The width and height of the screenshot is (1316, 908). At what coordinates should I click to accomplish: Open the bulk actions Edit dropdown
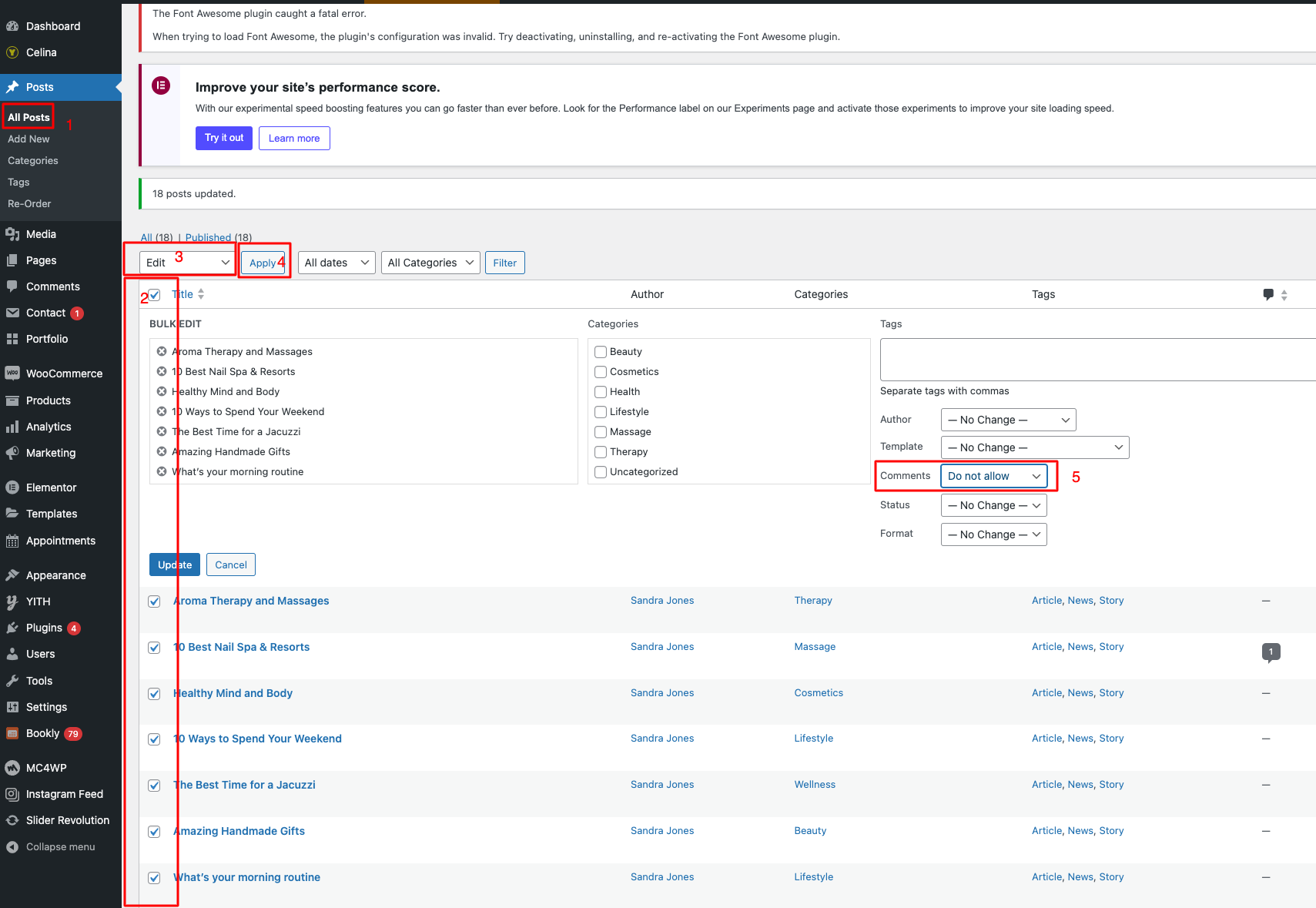pos(187,263)
